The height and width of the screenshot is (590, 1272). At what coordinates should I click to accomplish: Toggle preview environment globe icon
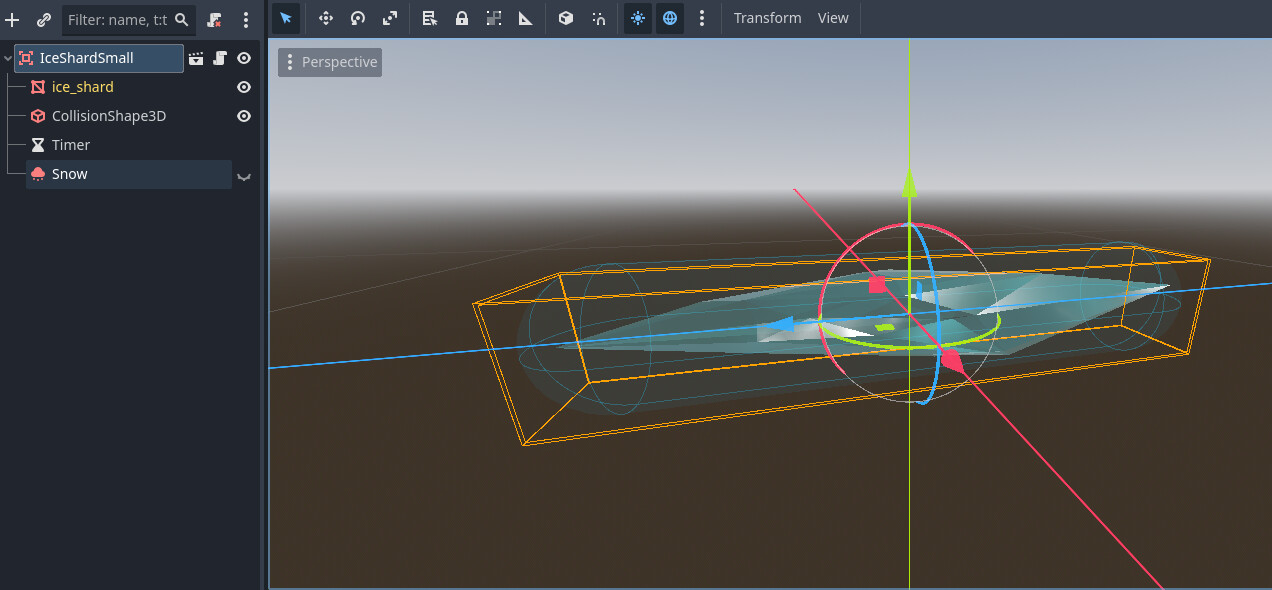tap(670, 18)
